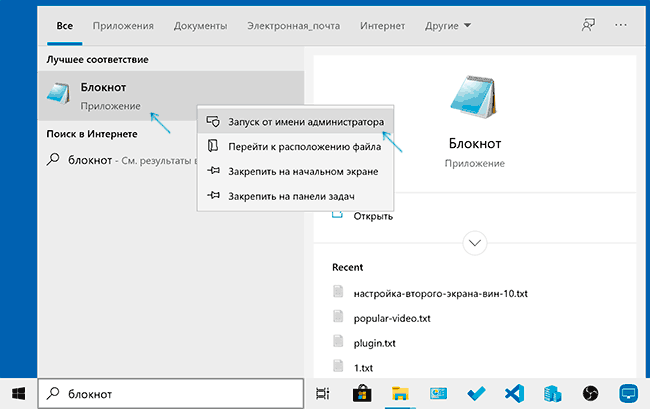This screenshot has width=650, height=409.
Task: Click the pin icon beside панели задач
Action: coord(213,195)
